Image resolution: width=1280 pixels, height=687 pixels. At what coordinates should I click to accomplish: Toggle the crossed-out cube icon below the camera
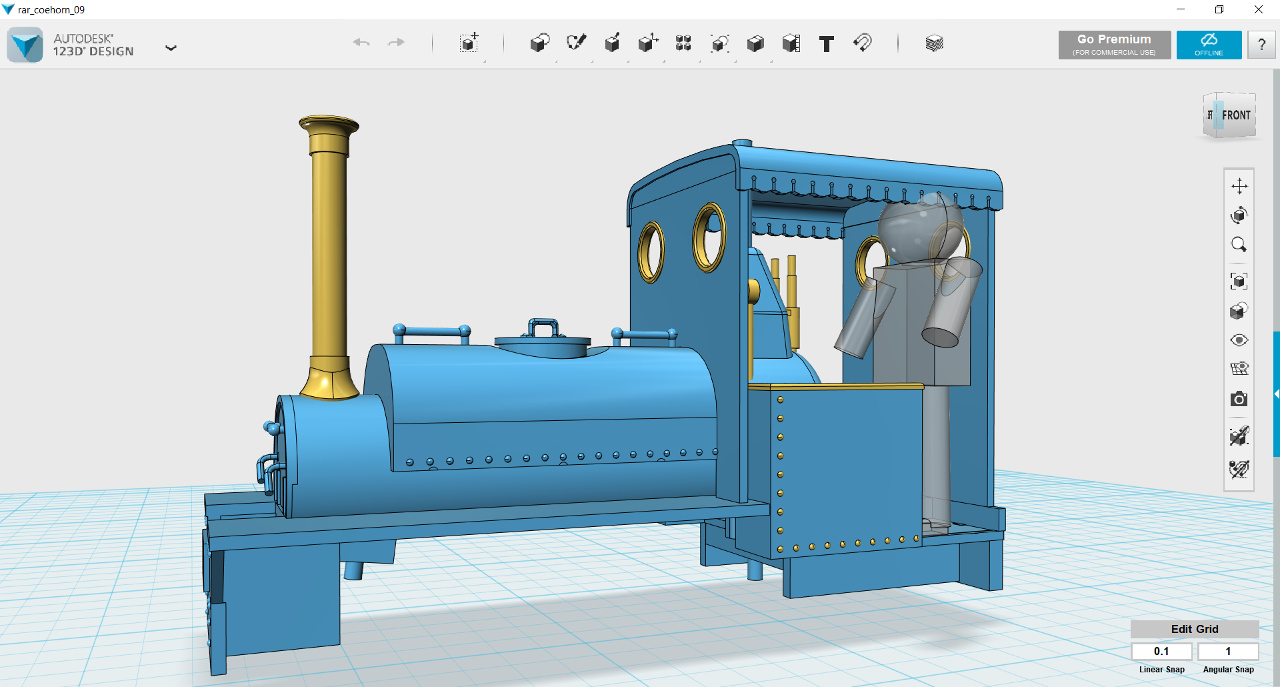[x=1239, y=436]
